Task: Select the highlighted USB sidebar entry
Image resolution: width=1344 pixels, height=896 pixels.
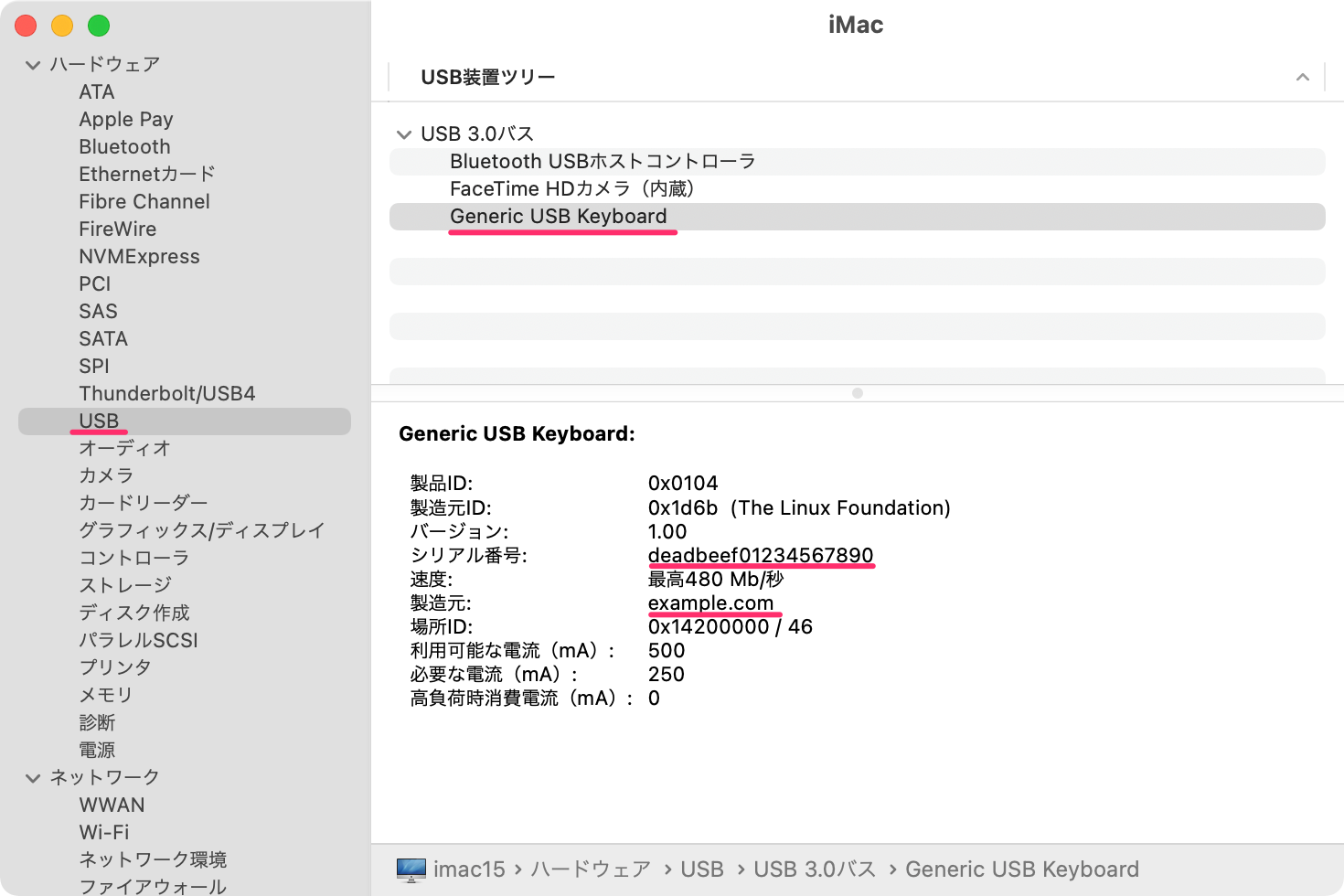Action: (99, 421)
